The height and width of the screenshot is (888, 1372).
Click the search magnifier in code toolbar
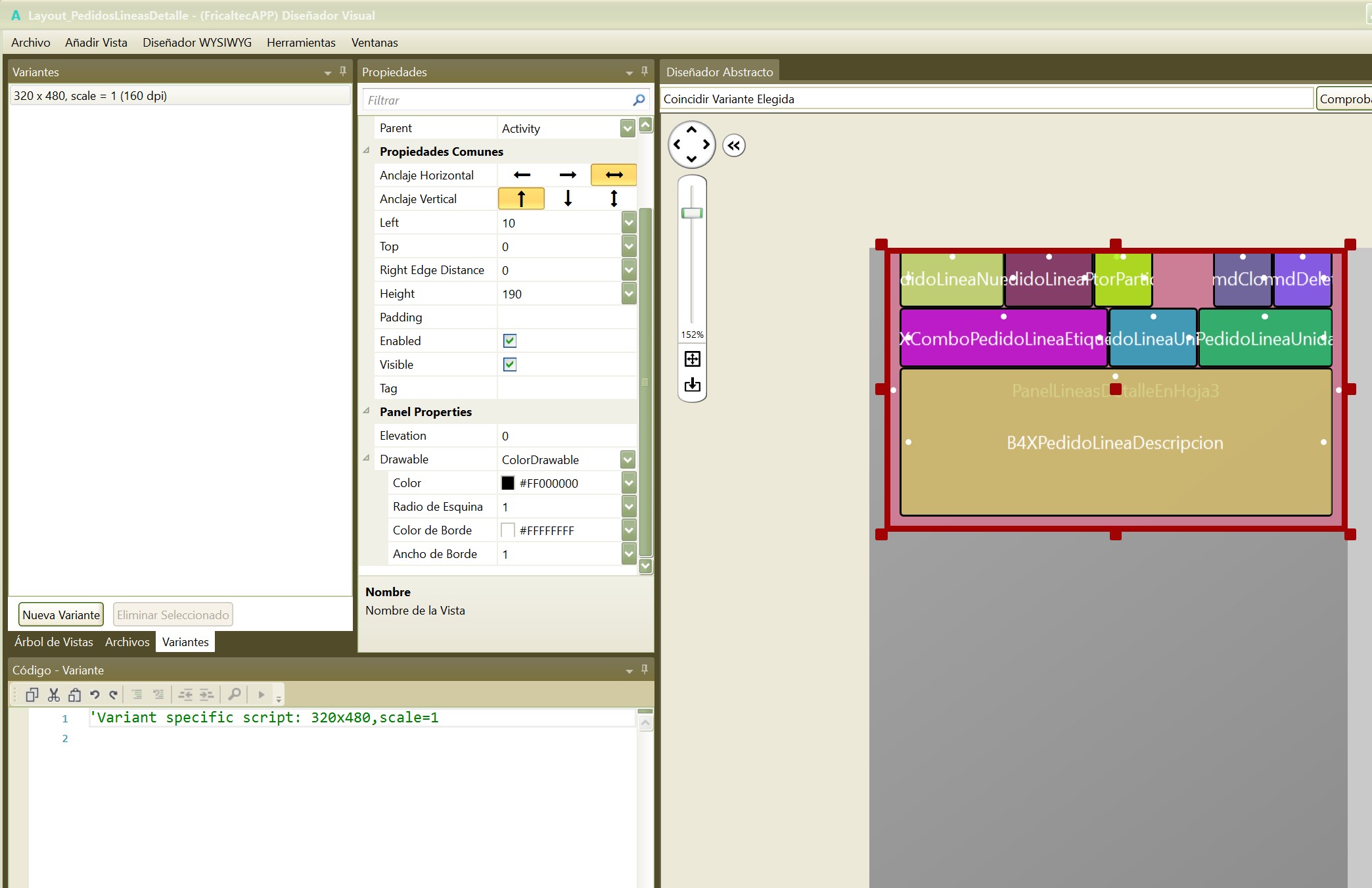(234, 694)
